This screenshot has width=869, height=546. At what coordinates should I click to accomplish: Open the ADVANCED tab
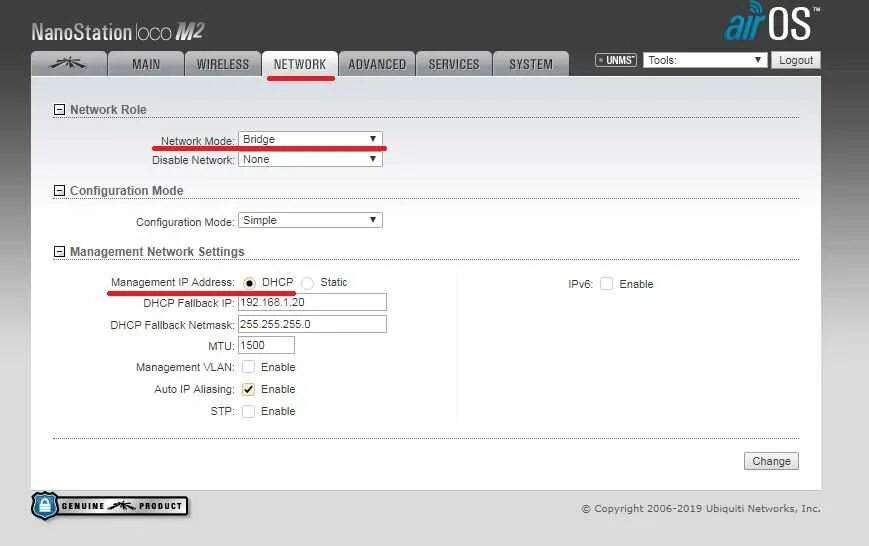pos(377,64)
